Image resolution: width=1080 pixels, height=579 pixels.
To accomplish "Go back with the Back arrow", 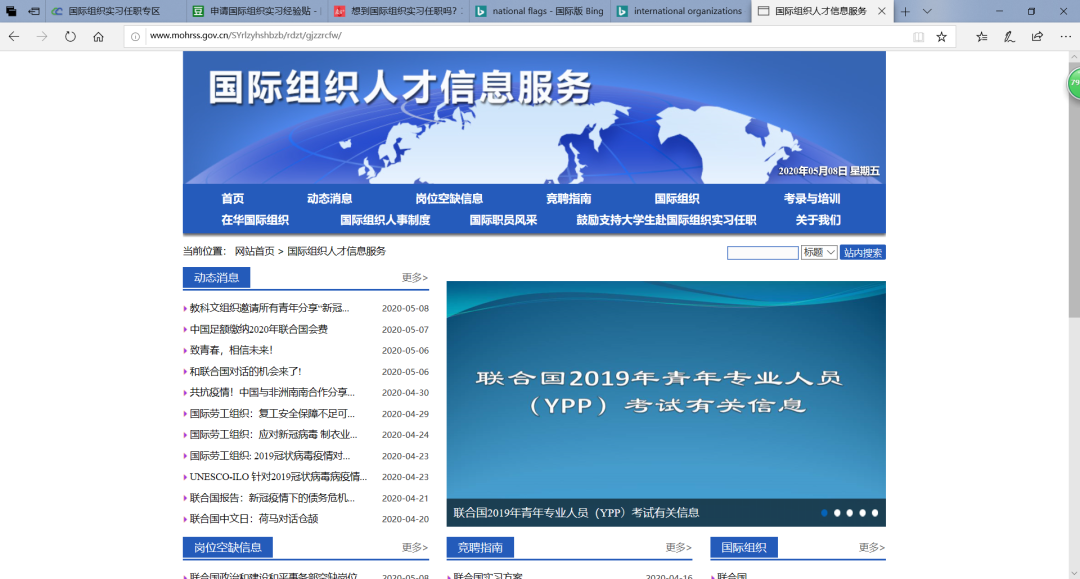I will [14, 36].
